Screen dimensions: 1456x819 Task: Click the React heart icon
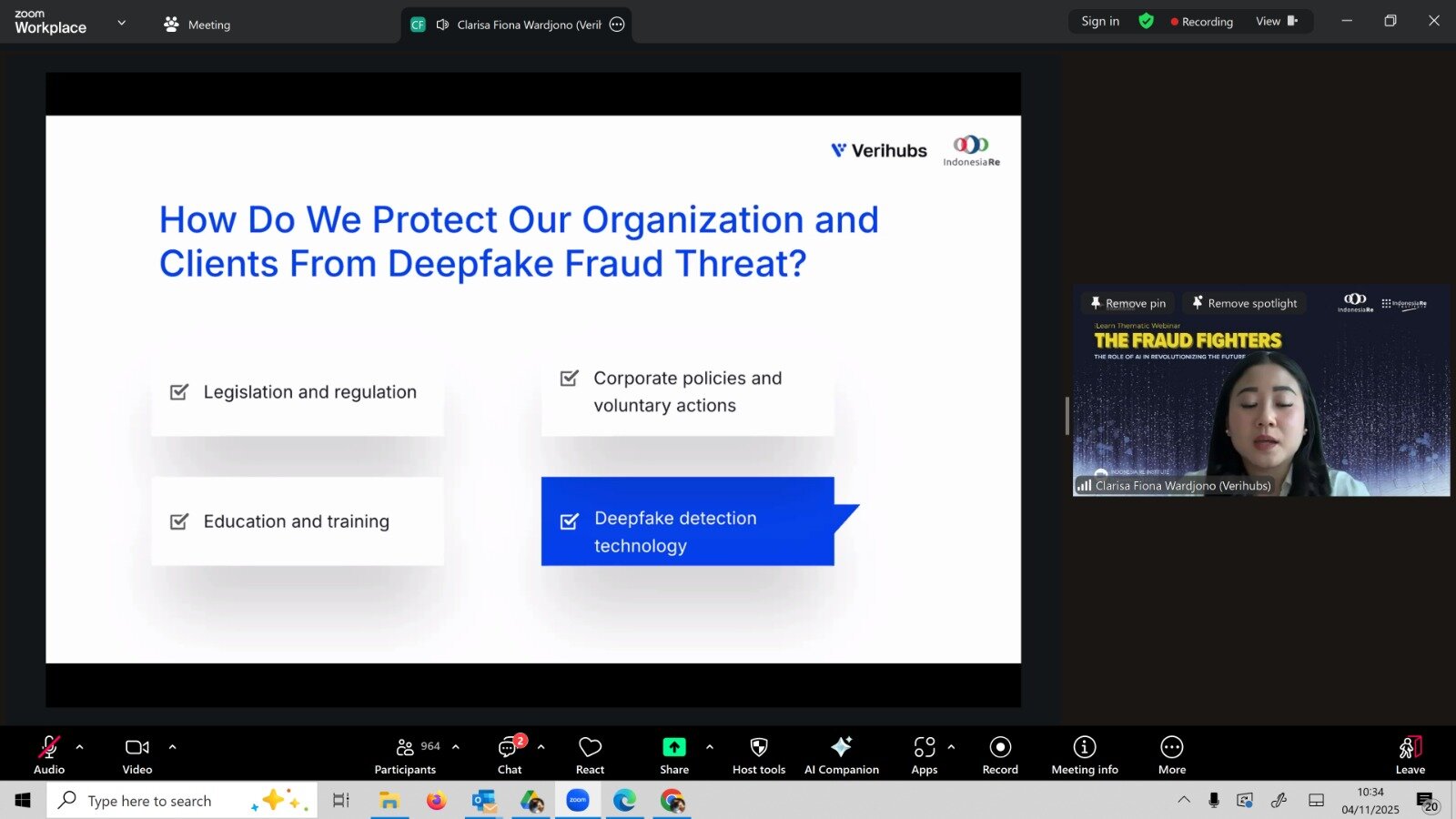coord(590,755)
